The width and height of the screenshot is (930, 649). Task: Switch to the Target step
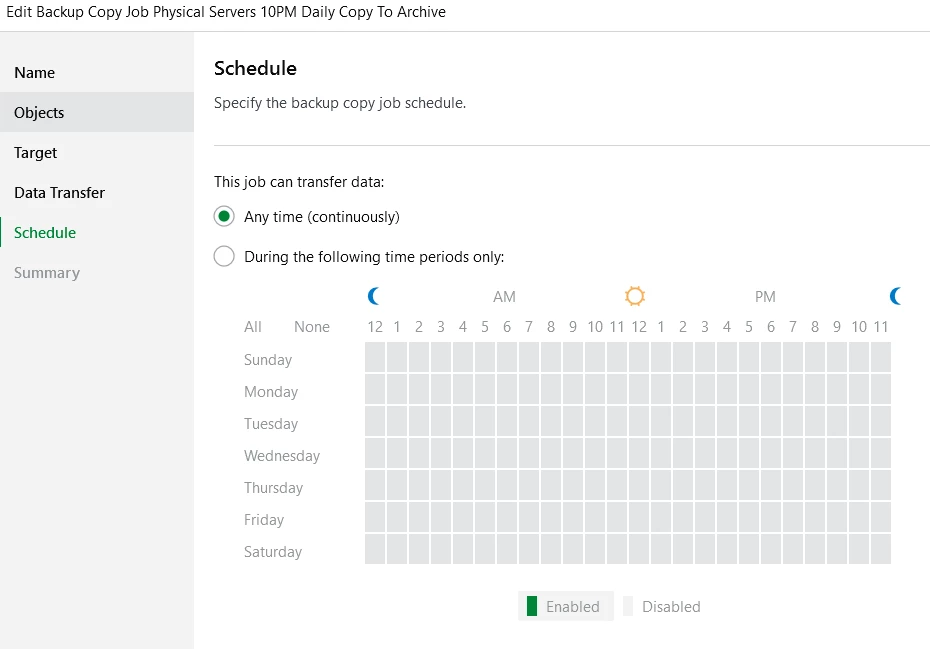click(x=36, y=153)
